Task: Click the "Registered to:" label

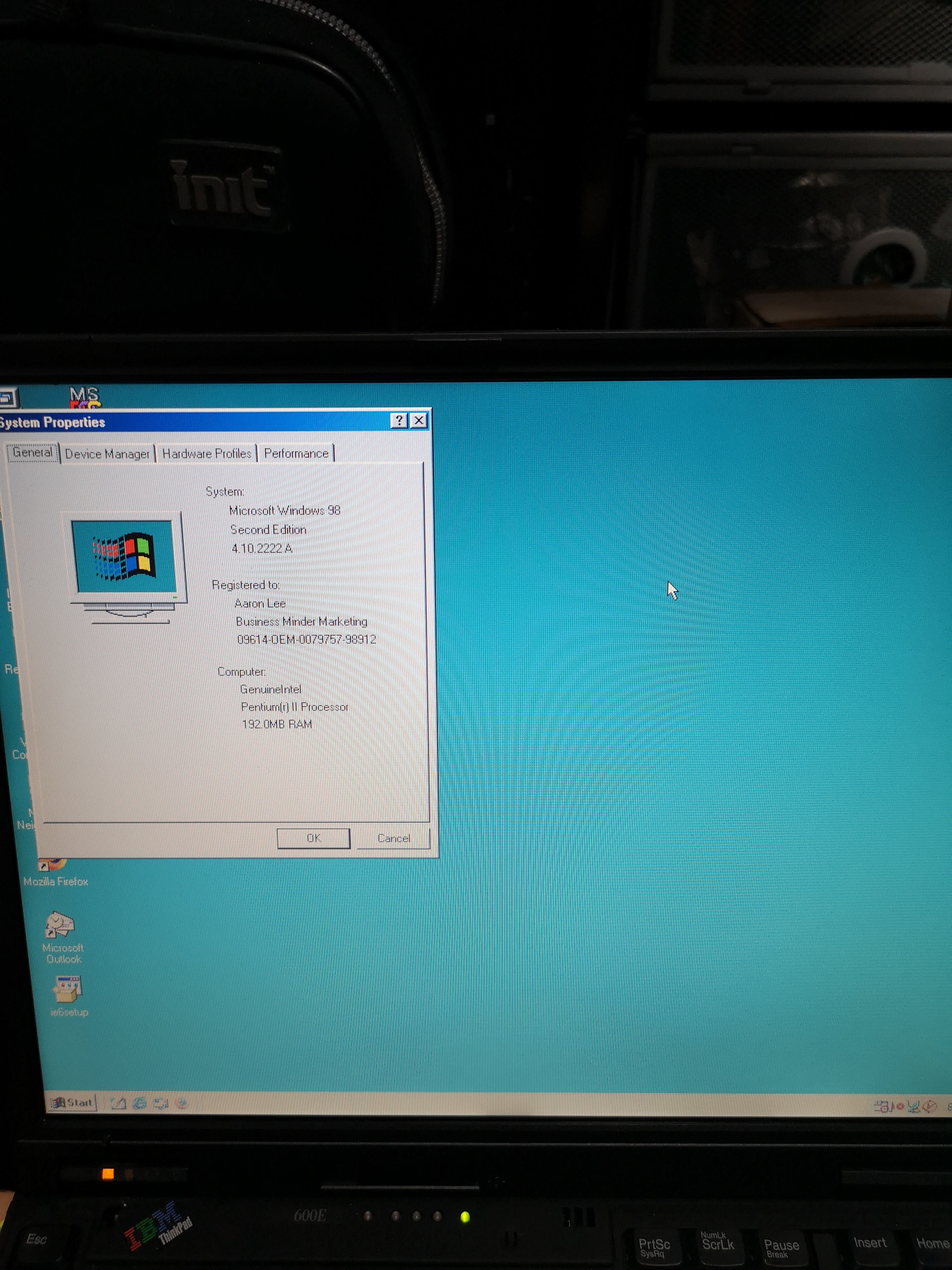Action: [246, 585]
